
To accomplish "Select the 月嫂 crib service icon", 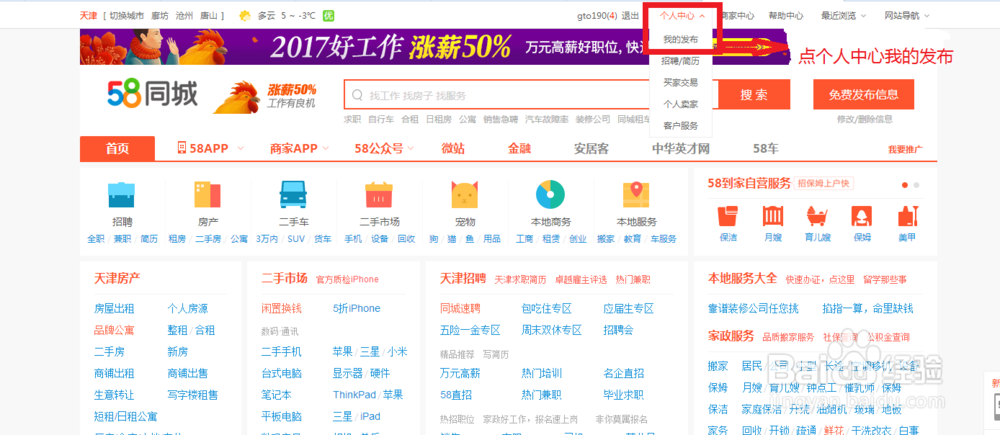I will point(773,216).
